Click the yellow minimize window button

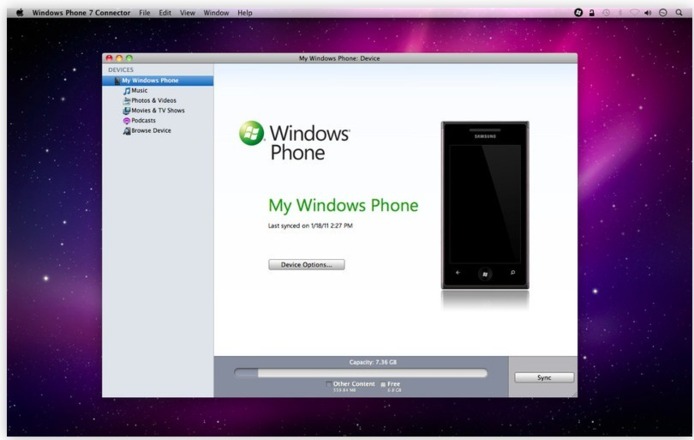click(x=119, y=58)
